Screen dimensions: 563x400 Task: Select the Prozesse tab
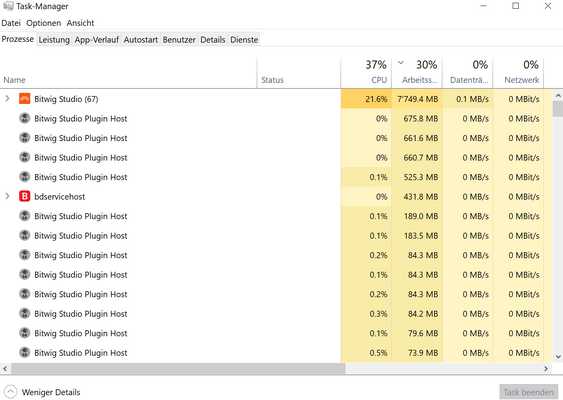pos(18,39)
